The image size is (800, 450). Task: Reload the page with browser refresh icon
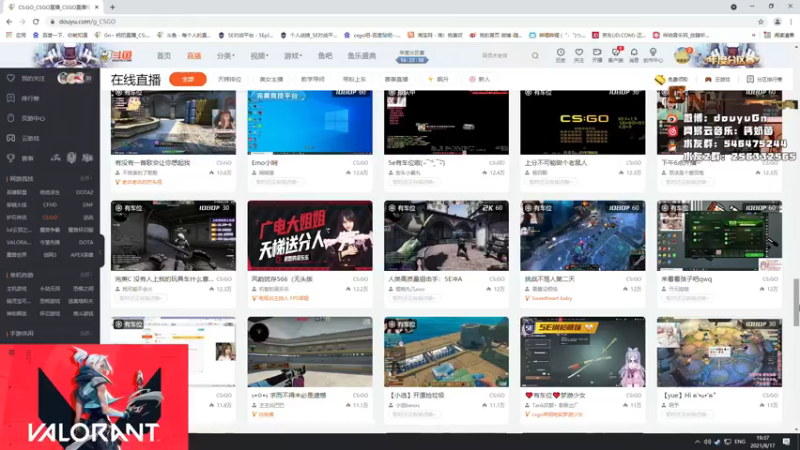(x=36, y=21)
